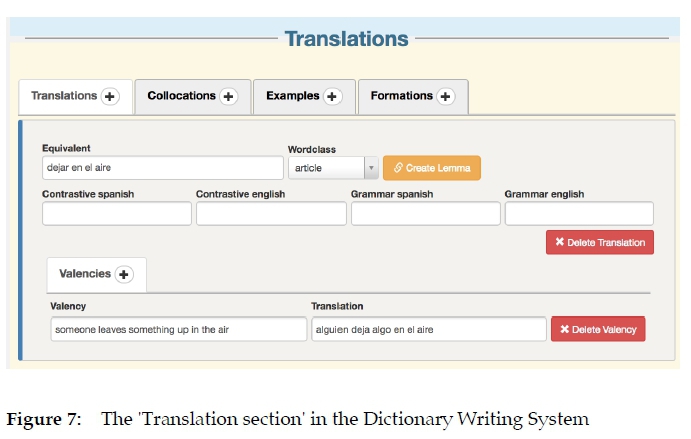This screenshot has width=691, height=439.
Task: Add a collocation with the plus icon
Action: click(x=228, y=96)
